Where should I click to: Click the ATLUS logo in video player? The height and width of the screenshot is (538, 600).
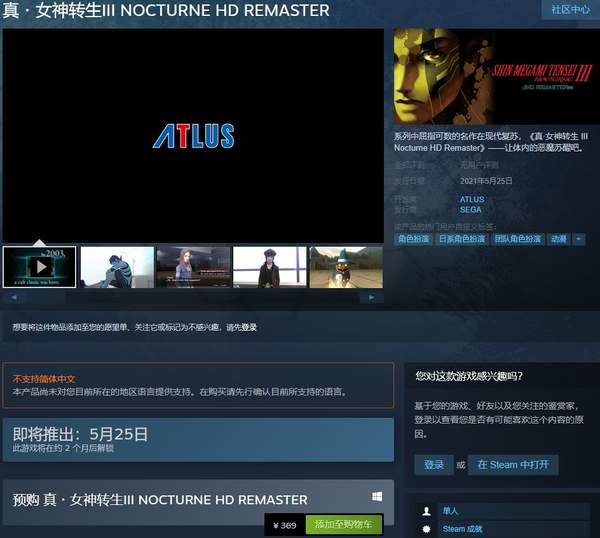tap(193, 136)
